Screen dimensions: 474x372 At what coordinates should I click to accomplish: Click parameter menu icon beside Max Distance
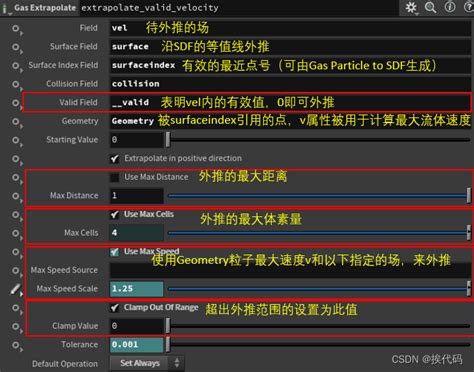point(16,196)
